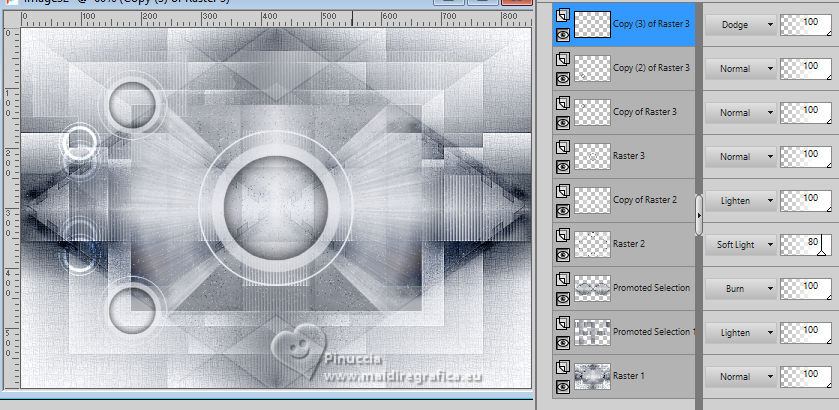Click thumbnail of Raster 2 layer
The image size is (839, 410).
pos(592,244)
